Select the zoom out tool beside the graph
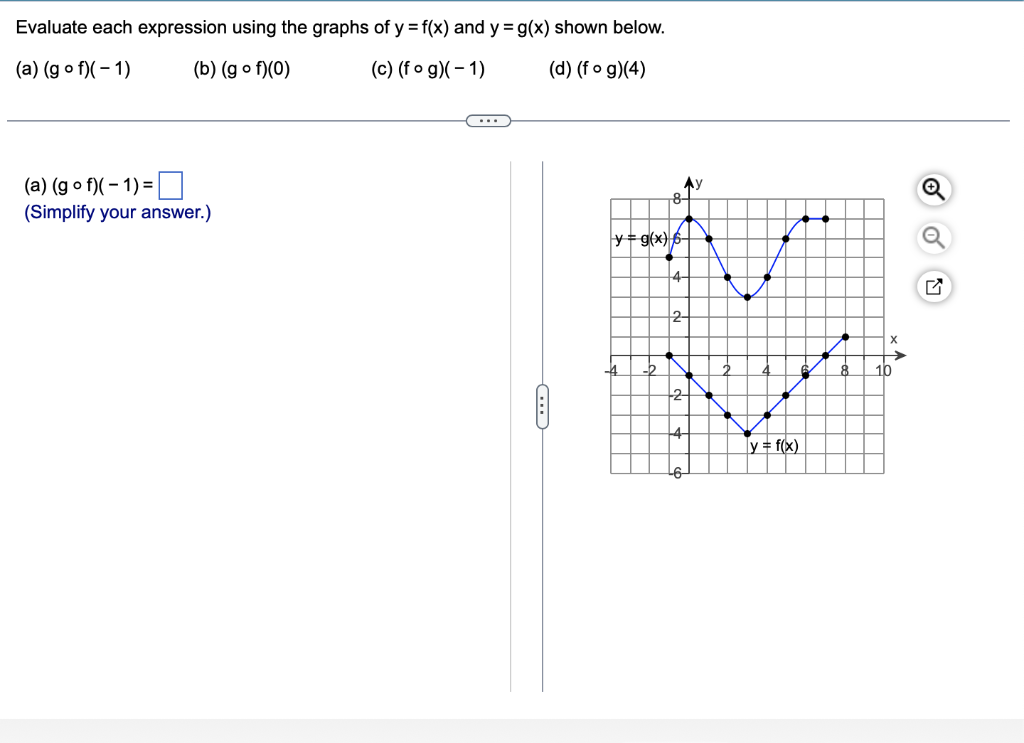Image resolution: width=1024 pixels, height=743 pixels. click(933, 238)
